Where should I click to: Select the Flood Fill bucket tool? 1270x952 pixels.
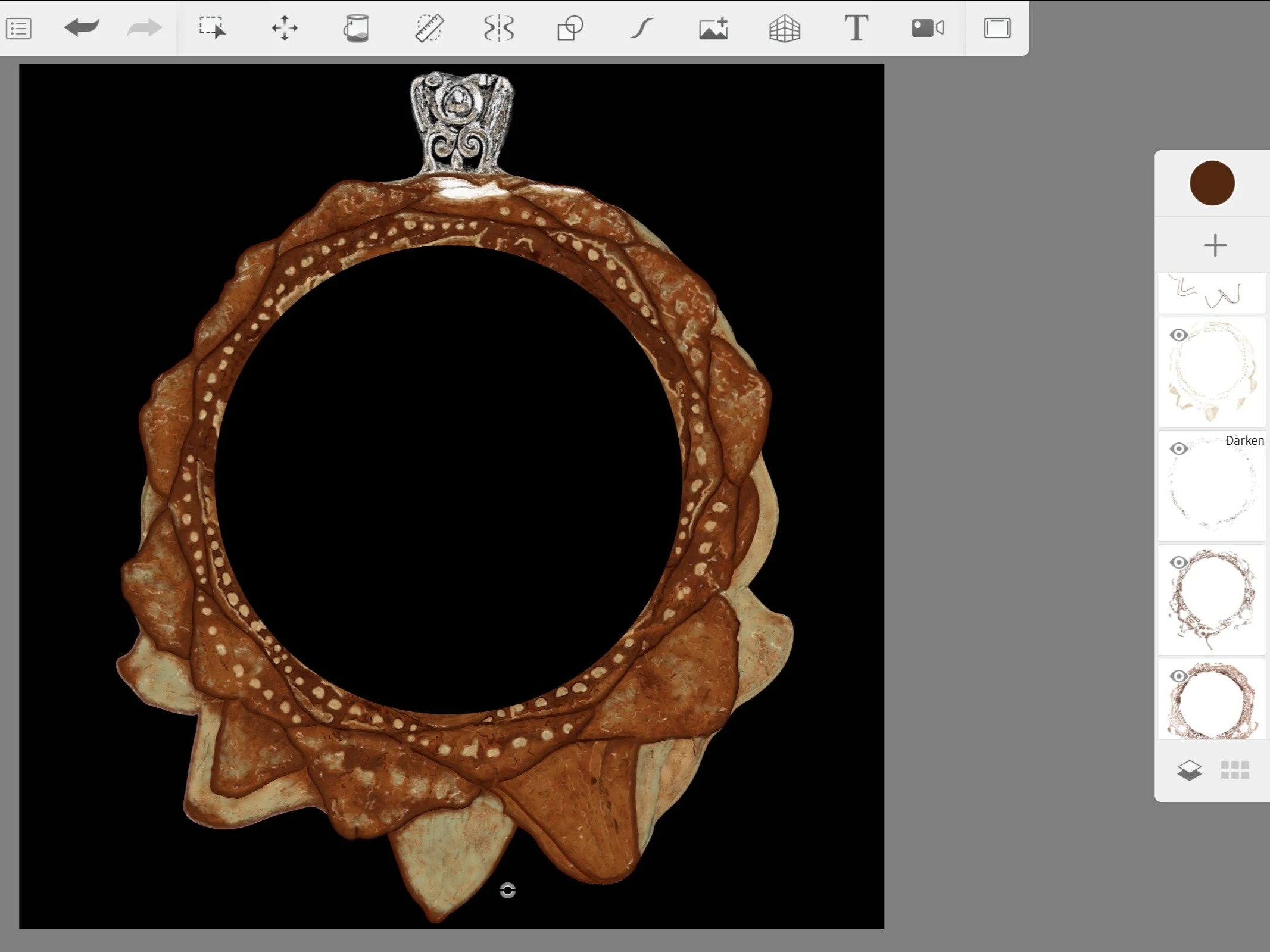pyautogui.click(x=356, y=28)
